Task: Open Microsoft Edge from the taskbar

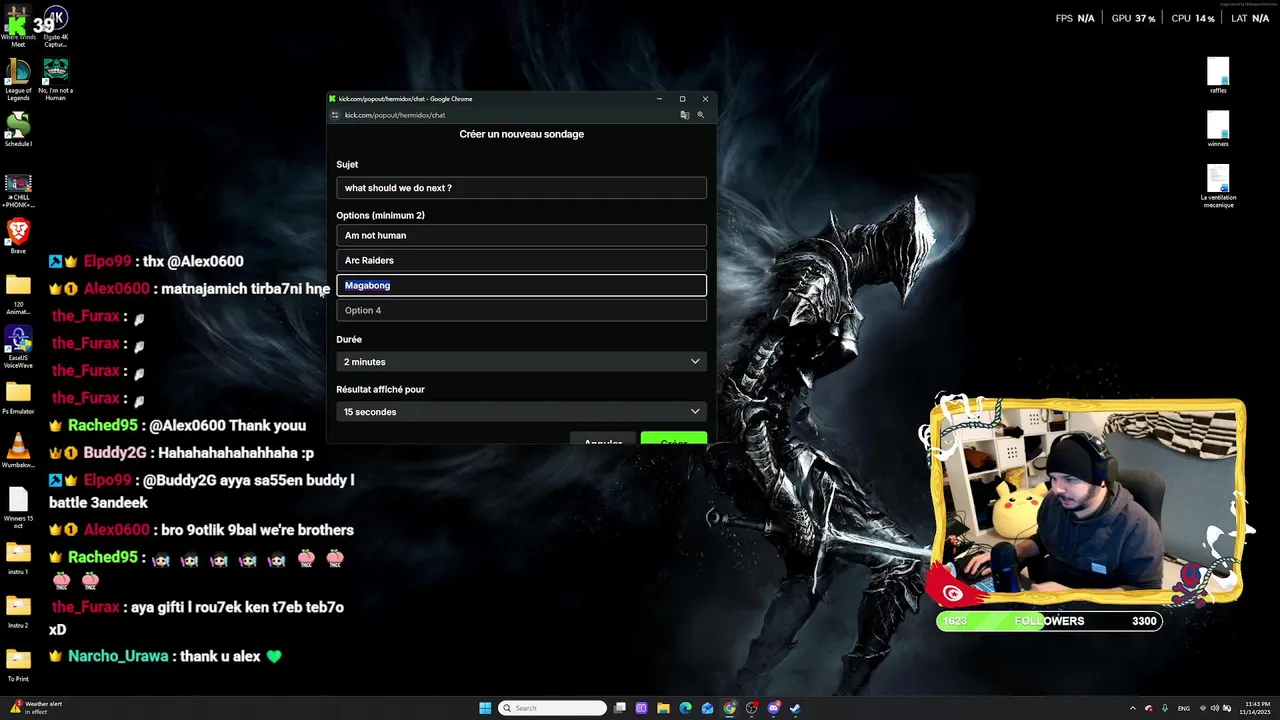Action: (x=685, y=708)
